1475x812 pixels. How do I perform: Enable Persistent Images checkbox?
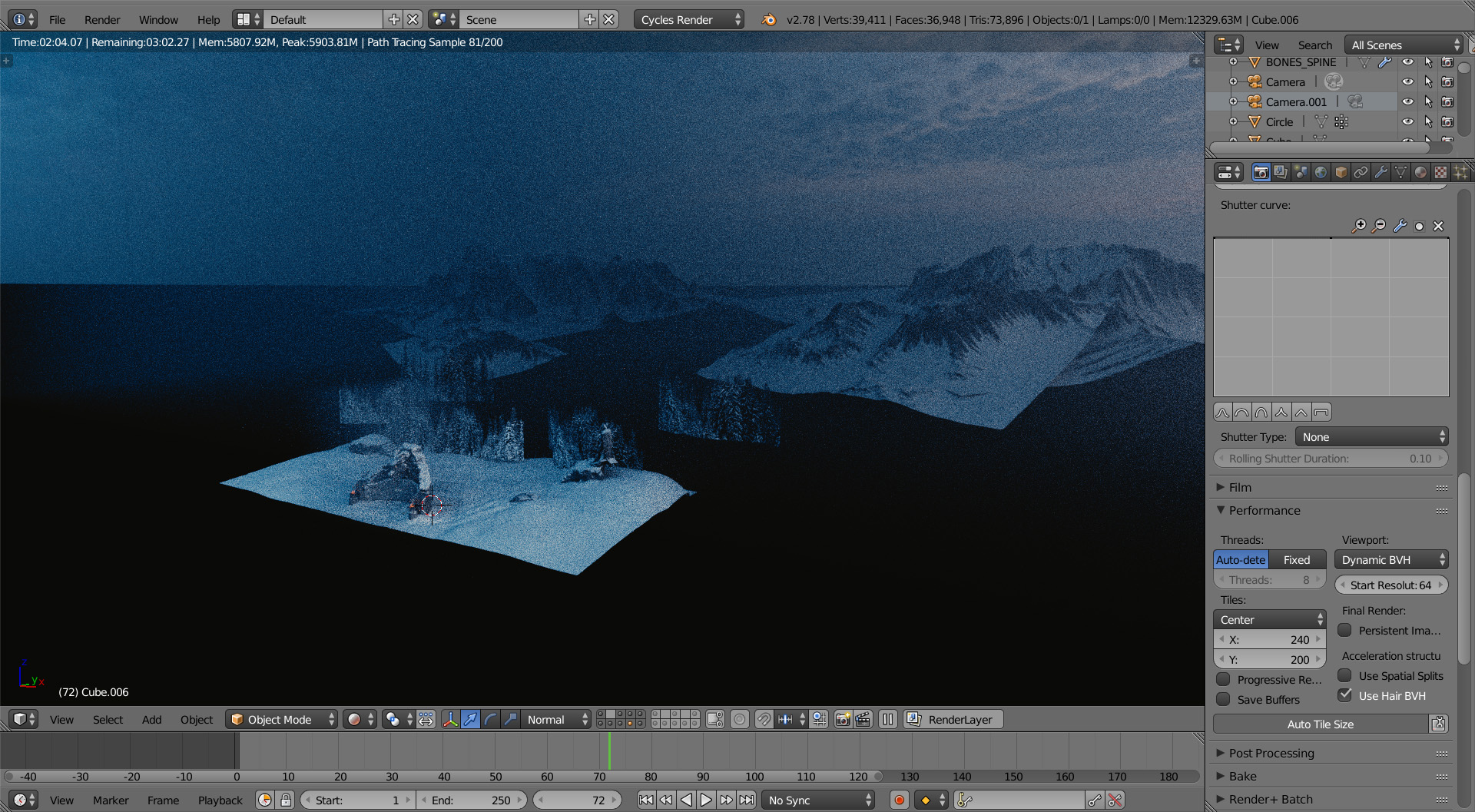coord(1344,630)
